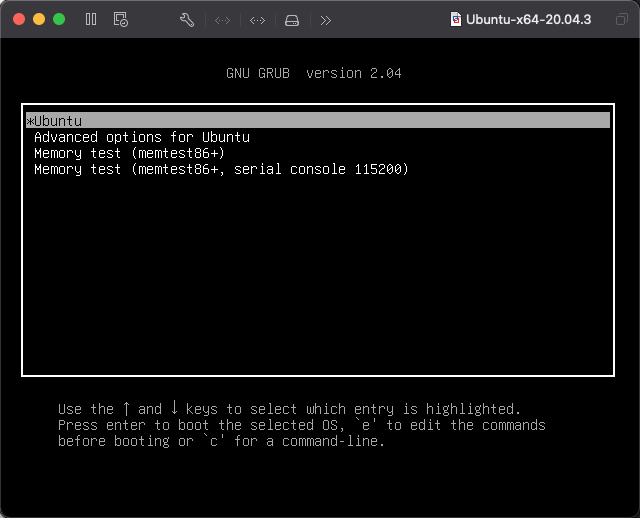640x518 pixels.
Task: Enter full screen with green button
Action: click(x=59, y=19)
